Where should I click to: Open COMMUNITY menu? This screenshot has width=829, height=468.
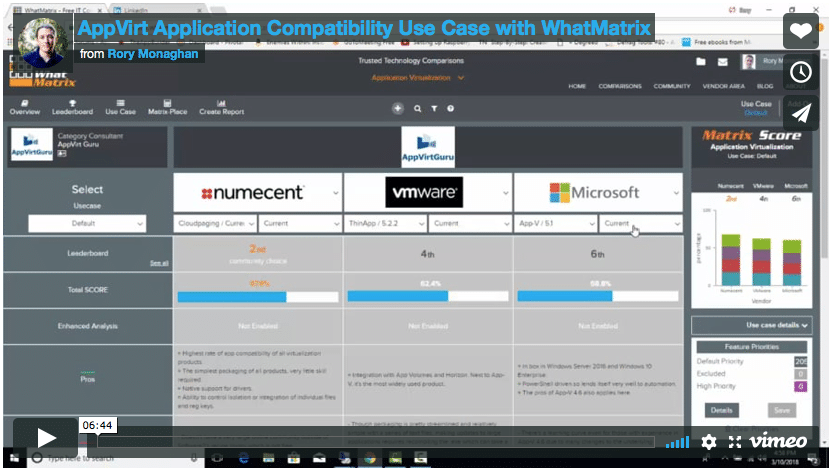coord(672,86)
